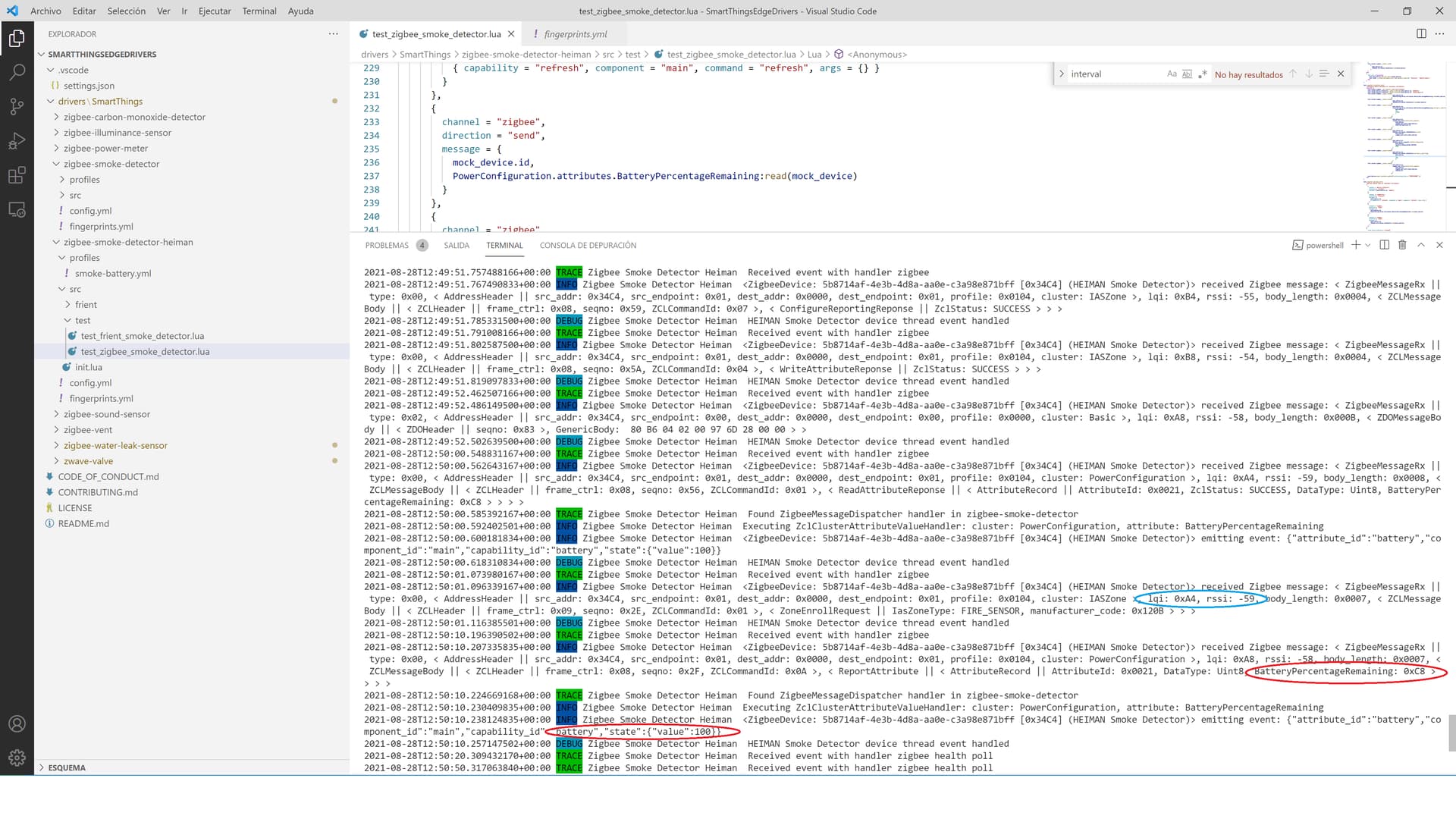
Task: Expand the frient folder
Action: [86, 304]
